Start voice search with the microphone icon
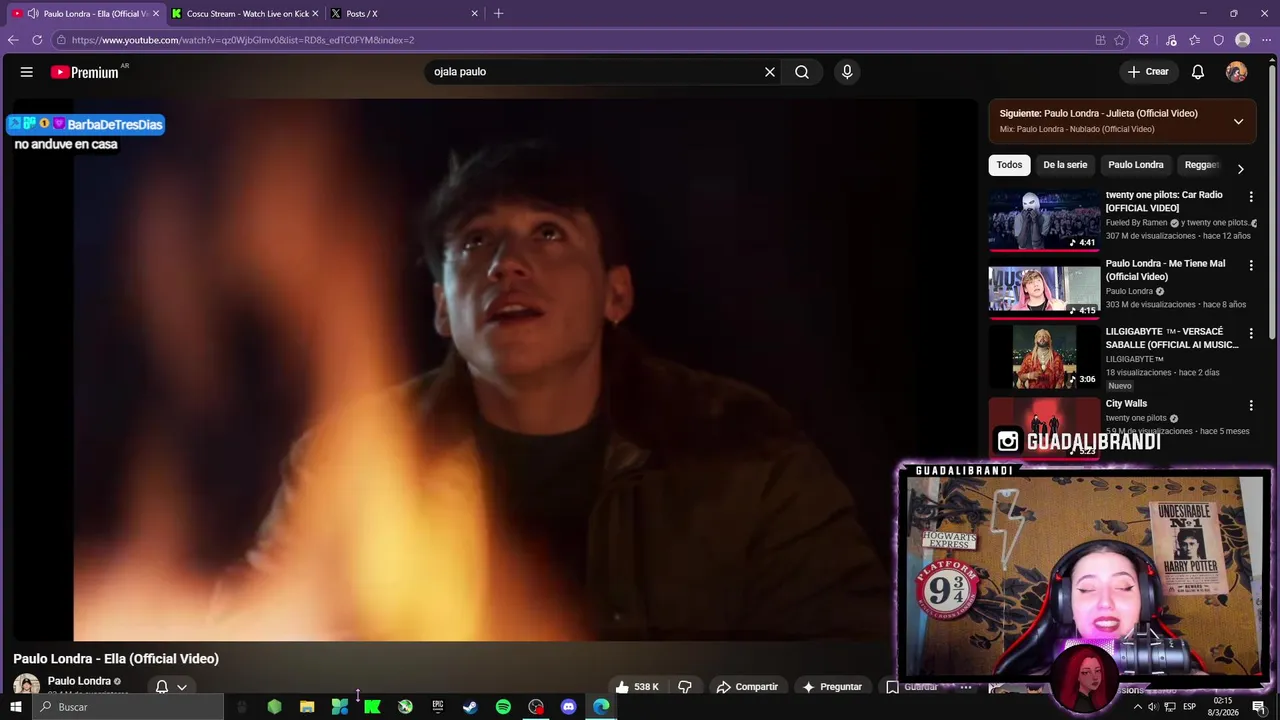The image size is (1280, 720). pyautogui.click(x=847, y=72)
